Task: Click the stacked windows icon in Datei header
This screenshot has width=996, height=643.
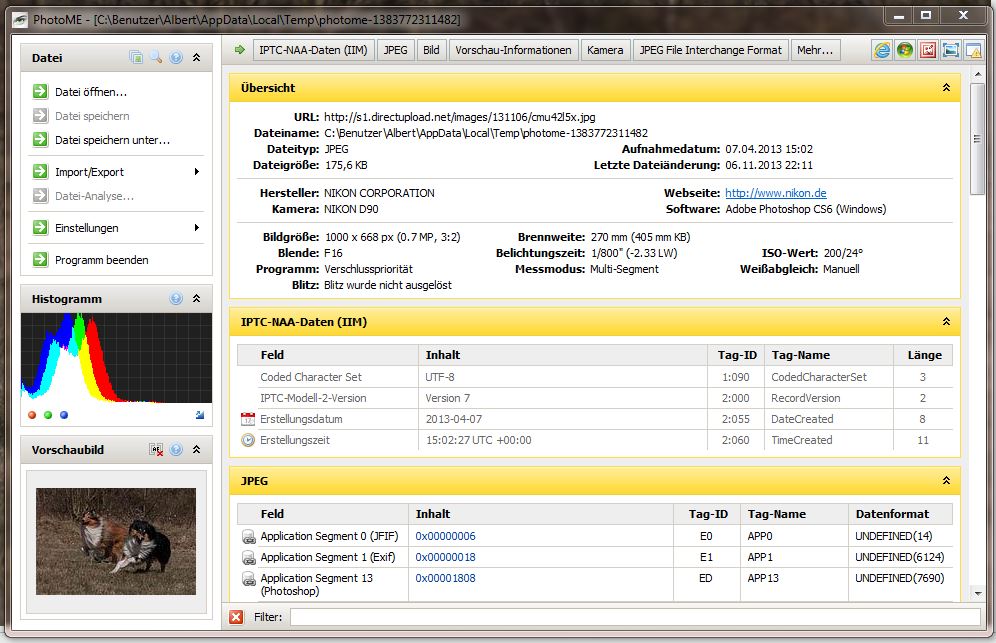Action: [136, 57]
